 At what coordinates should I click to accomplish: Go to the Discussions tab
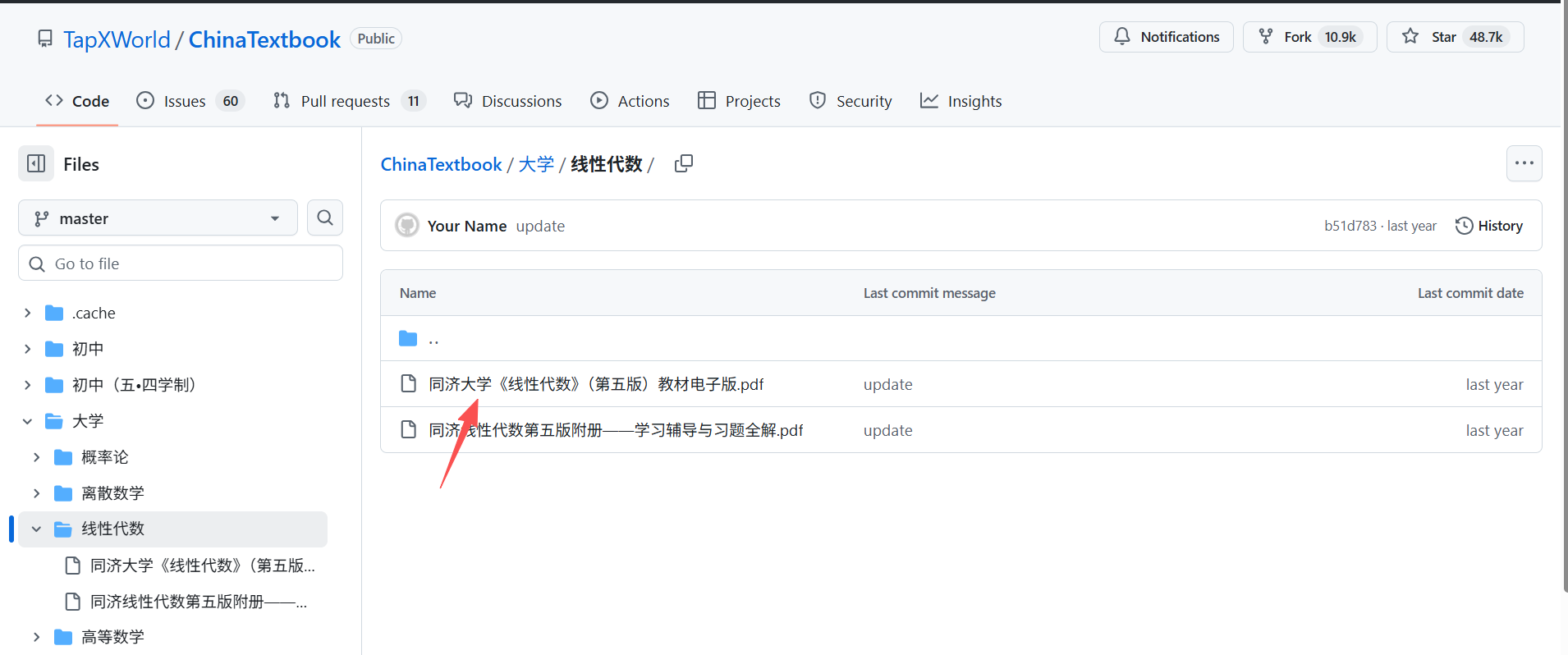pos(508,101)
